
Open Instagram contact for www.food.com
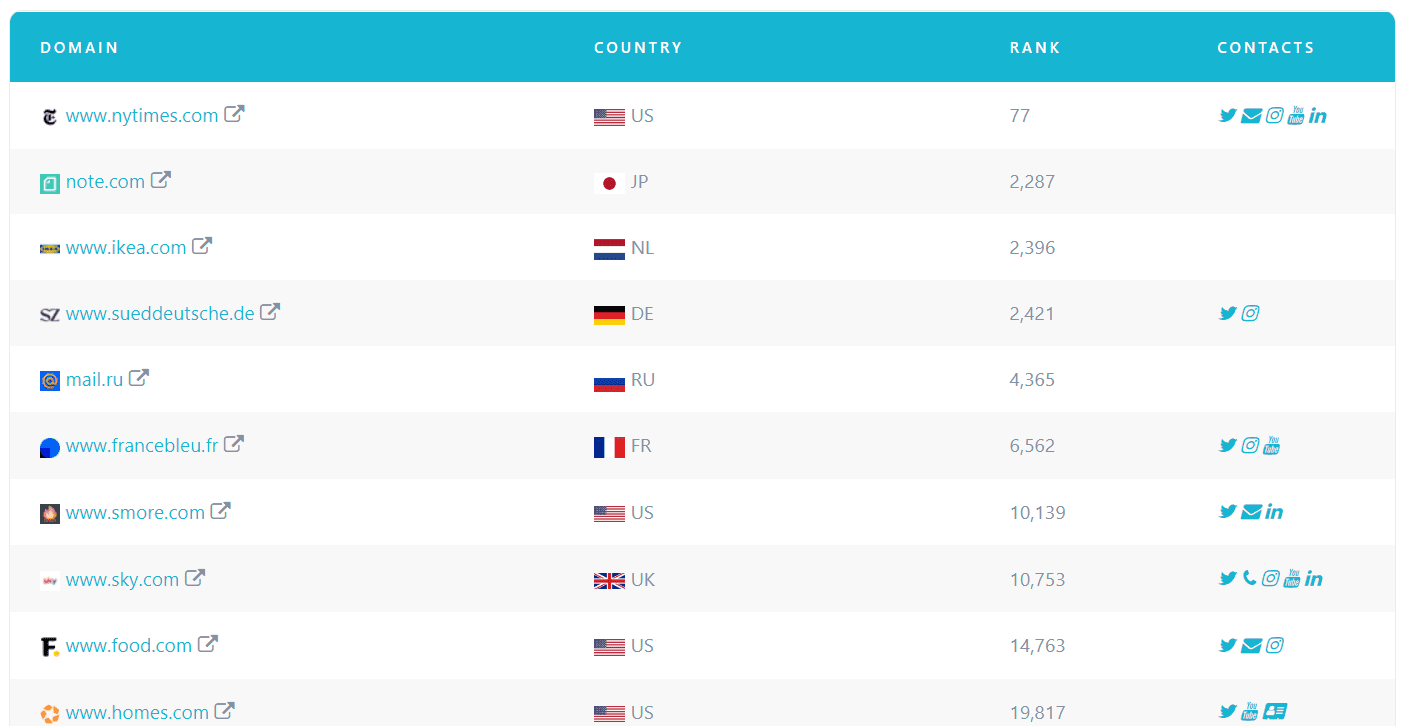pyautogui.click(x=1274, y=645)
